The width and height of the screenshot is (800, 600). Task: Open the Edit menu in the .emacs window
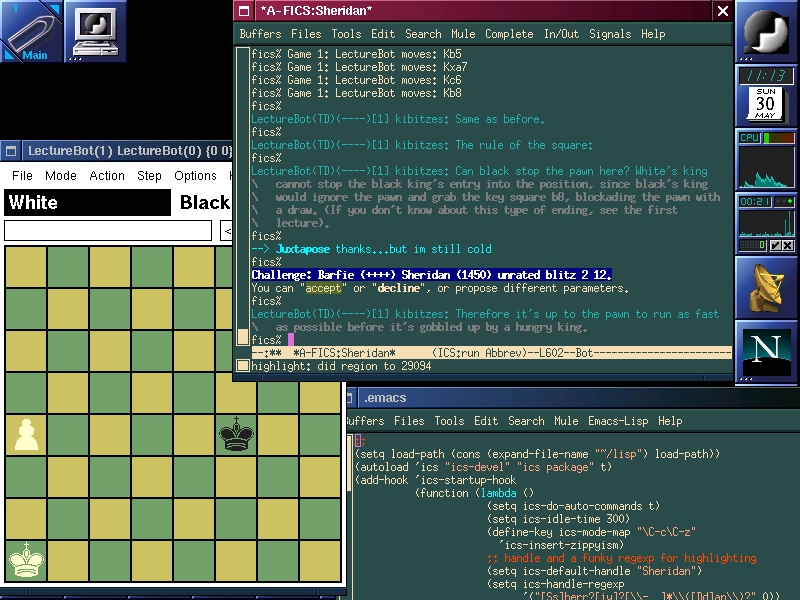486,421
